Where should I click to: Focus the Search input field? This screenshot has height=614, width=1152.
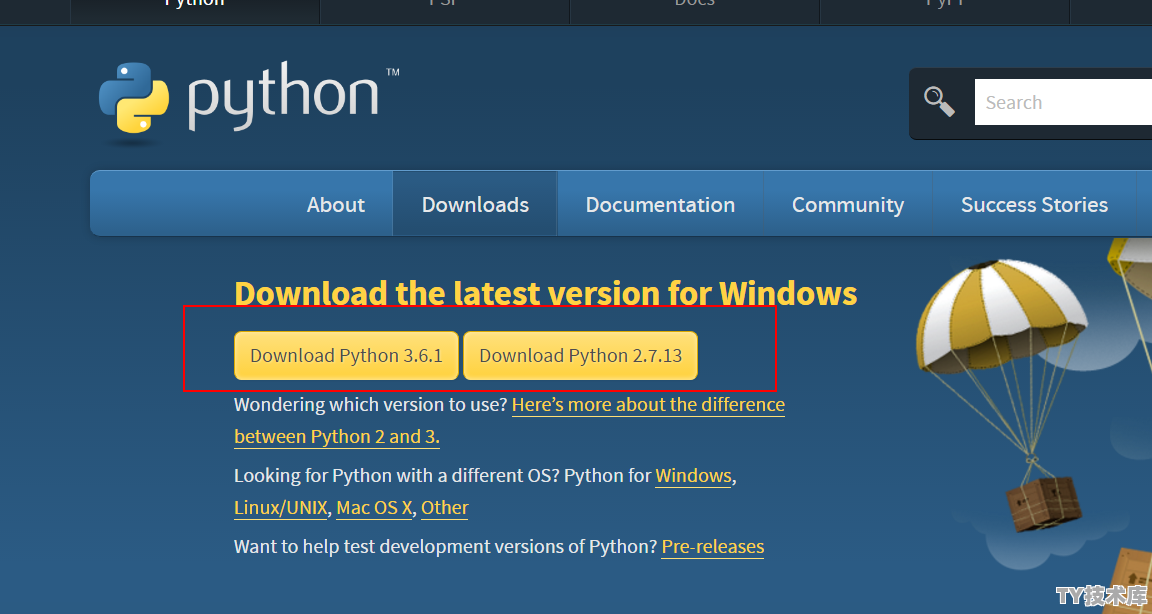click(1063, 102)
